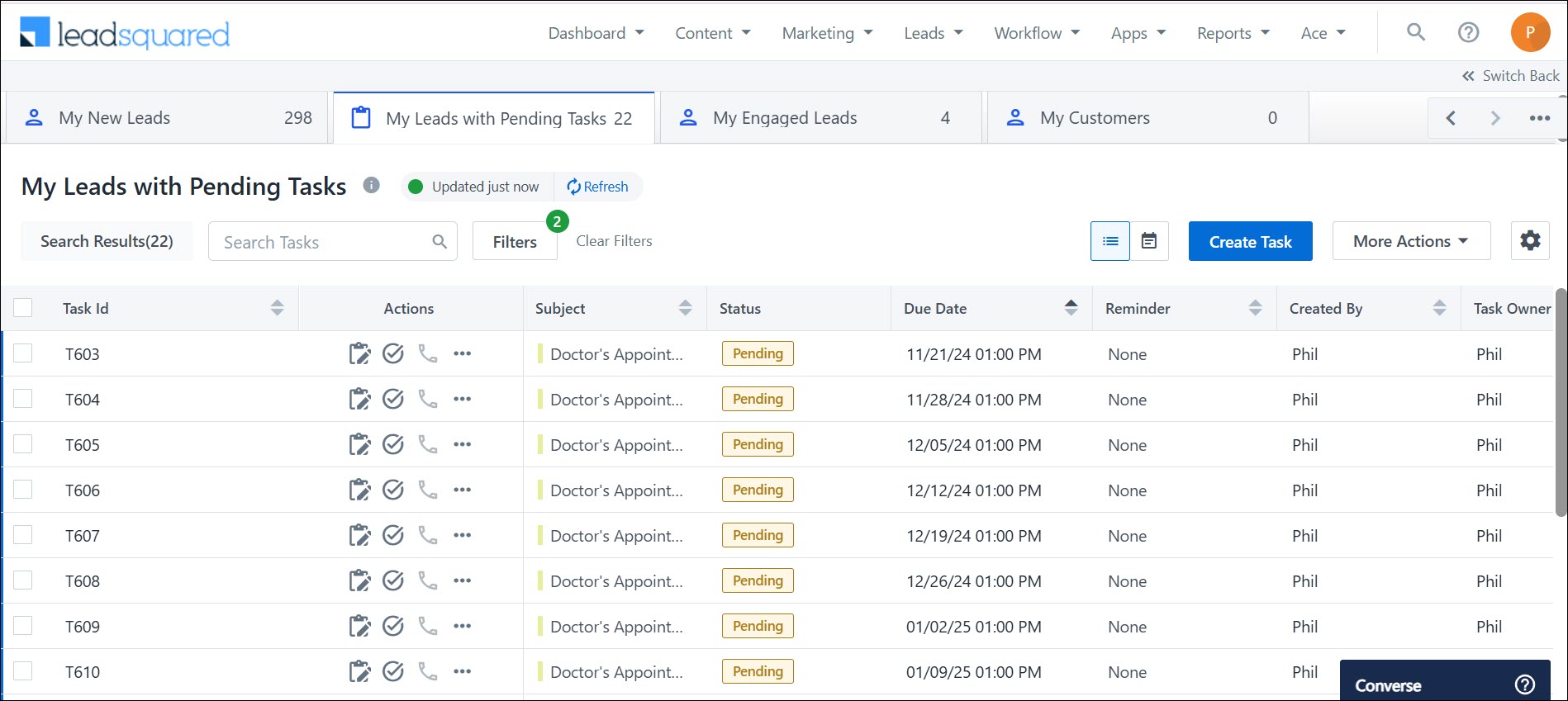Expand the Apps menu
The height and width of the screenshot is (701, 1568).
(1138, 33)
